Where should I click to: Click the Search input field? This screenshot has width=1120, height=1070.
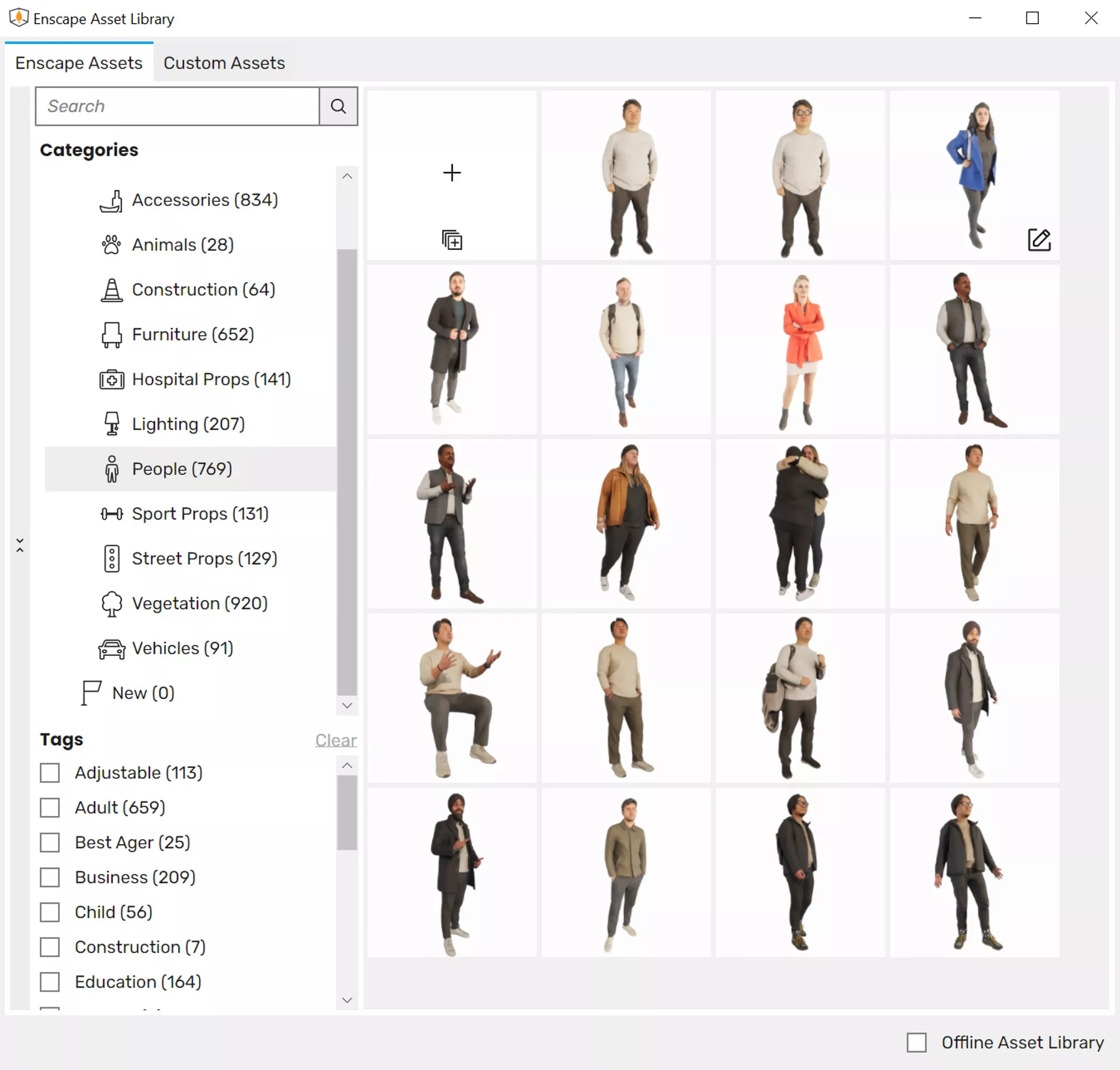178,106
